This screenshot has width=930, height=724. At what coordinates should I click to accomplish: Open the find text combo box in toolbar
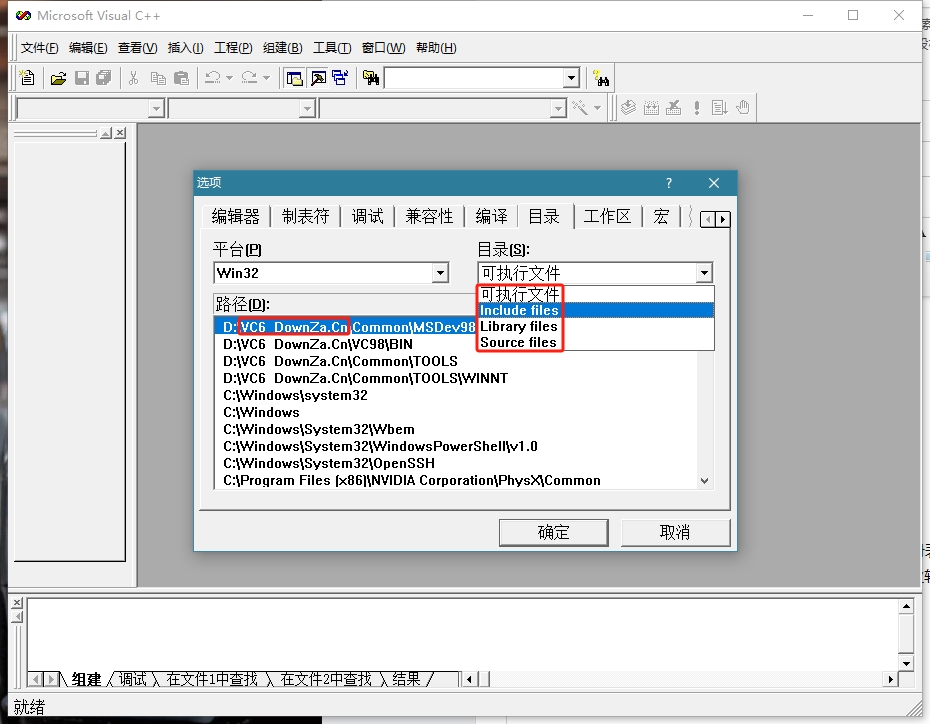click(571, 78)
